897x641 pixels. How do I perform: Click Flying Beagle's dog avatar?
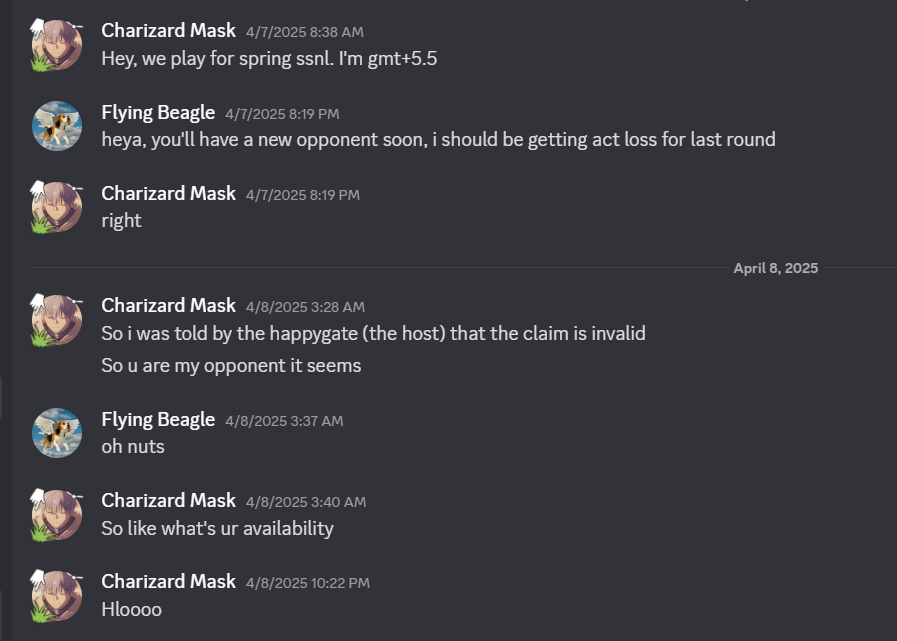[x=57, y=126]
